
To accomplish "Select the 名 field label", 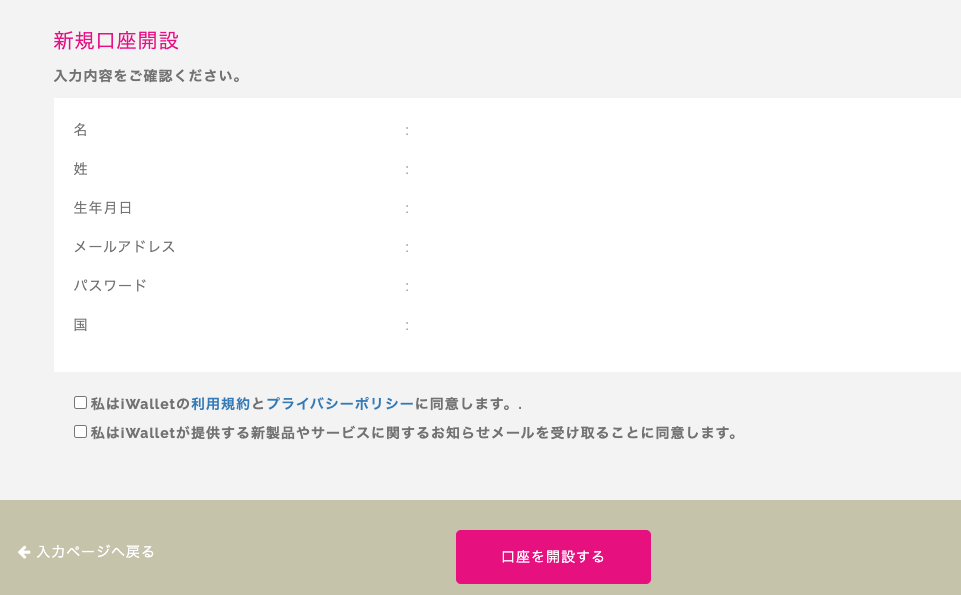I will [x=80, y=130].
